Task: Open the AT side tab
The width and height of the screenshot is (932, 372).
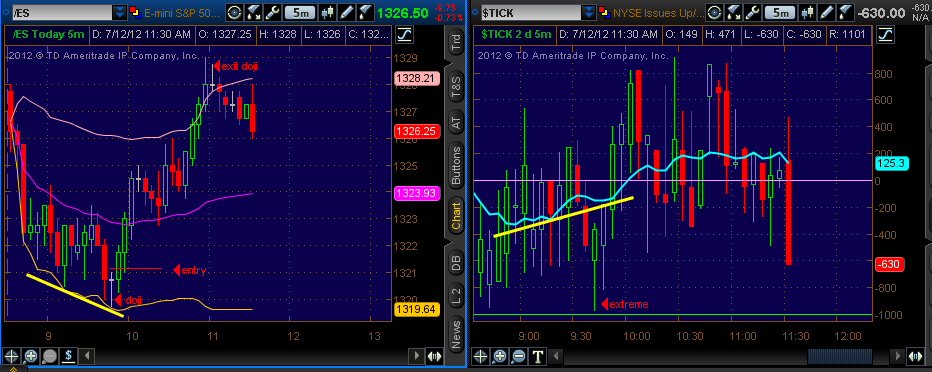Action: [456, 123]
